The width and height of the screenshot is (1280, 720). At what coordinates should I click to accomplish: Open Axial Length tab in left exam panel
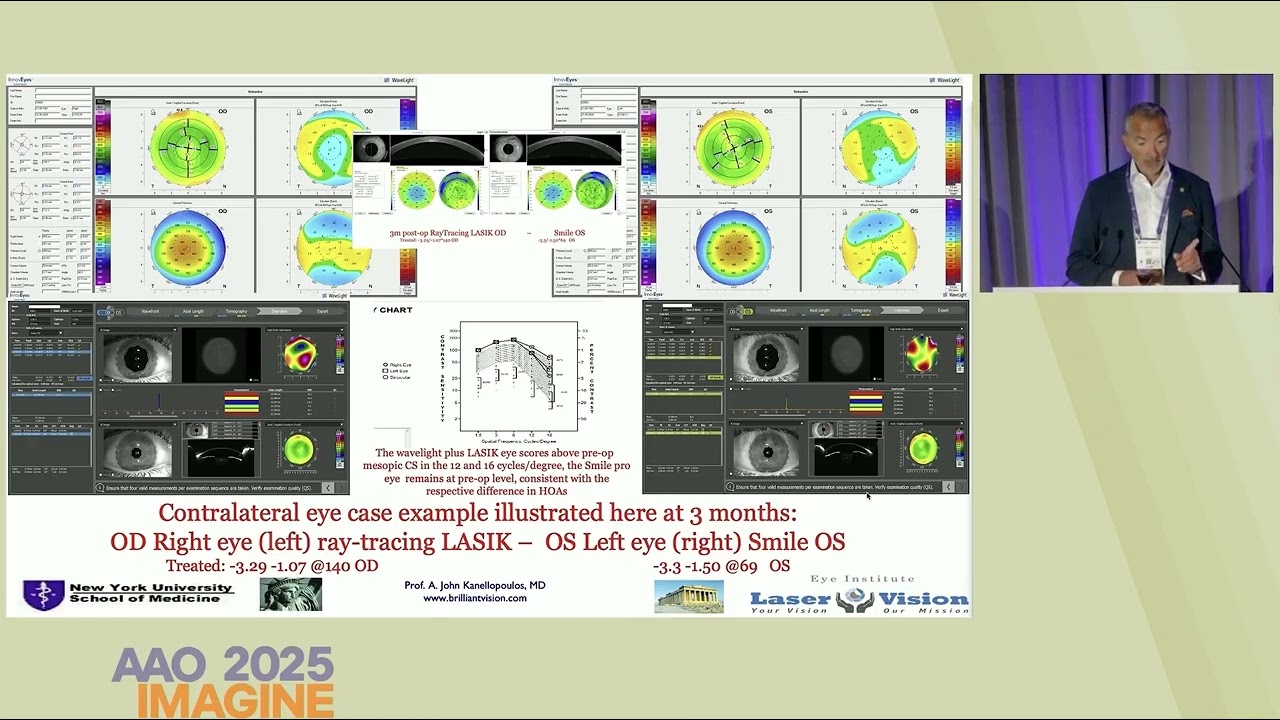point(193,311)
